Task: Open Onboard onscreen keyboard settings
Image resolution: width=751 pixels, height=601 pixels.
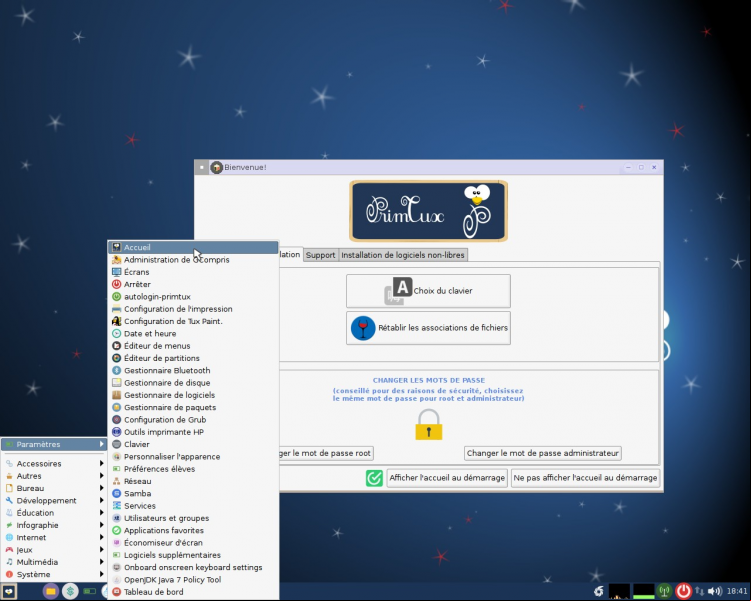Action: click(193, 567)
